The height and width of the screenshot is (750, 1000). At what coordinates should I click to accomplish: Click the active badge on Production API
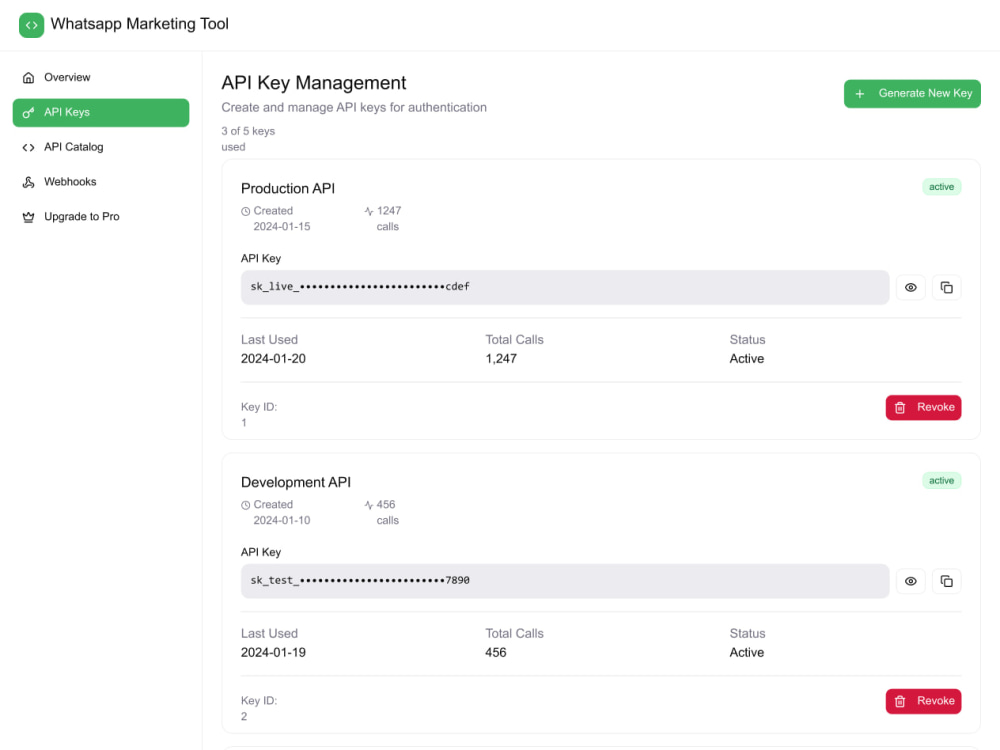pyautogui.click(x=941, y=187)
